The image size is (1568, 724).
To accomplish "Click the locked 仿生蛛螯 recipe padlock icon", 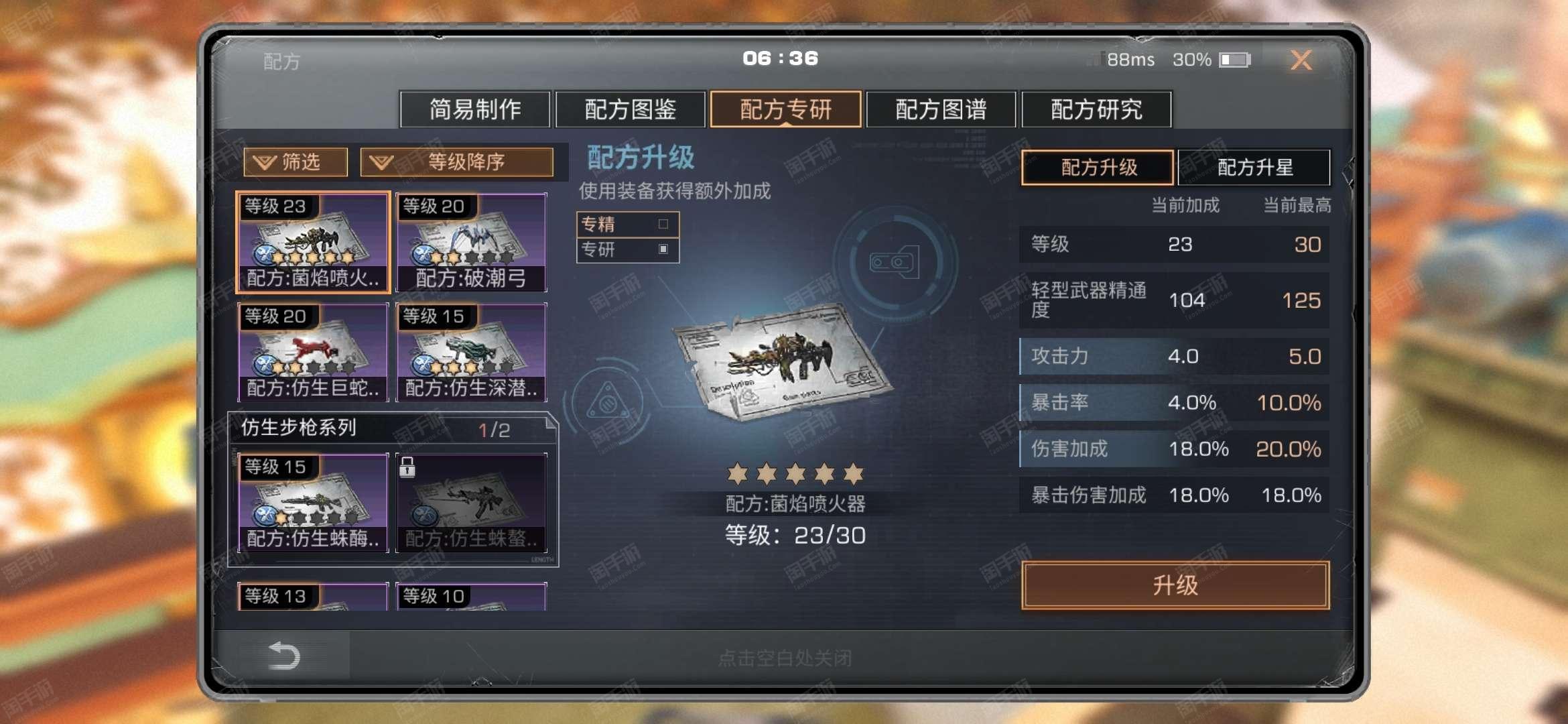I will [407, 467].
